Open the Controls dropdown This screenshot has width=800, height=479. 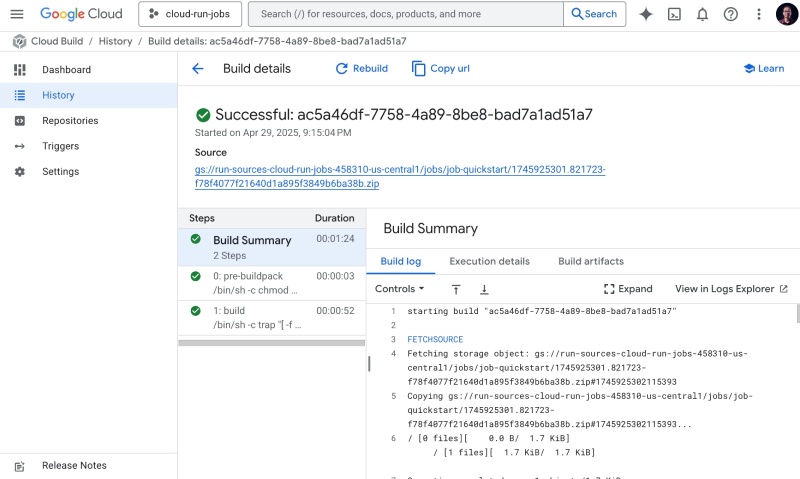[x=399, y=289]
